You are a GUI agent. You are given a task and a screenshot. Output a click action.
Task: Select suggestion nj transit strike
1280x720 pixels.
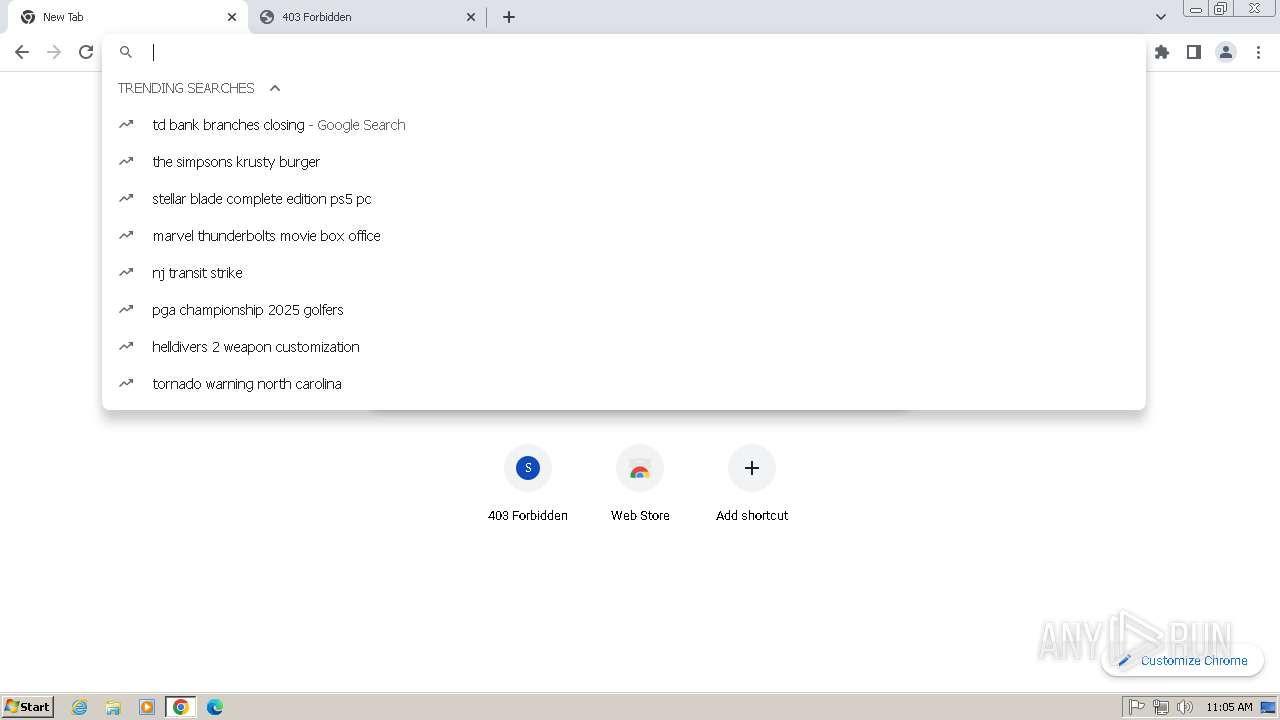pyautogui.click(x=624, y=273)
